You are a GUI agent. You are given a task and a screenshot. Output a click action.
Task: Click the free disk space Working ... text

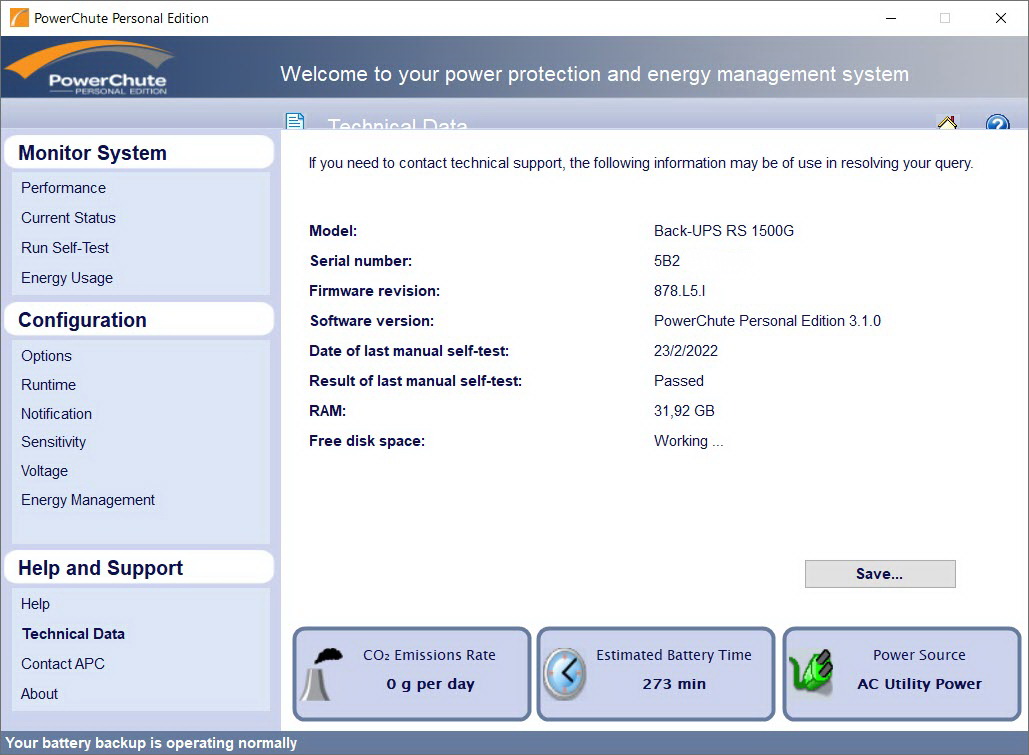coord(688,441)
